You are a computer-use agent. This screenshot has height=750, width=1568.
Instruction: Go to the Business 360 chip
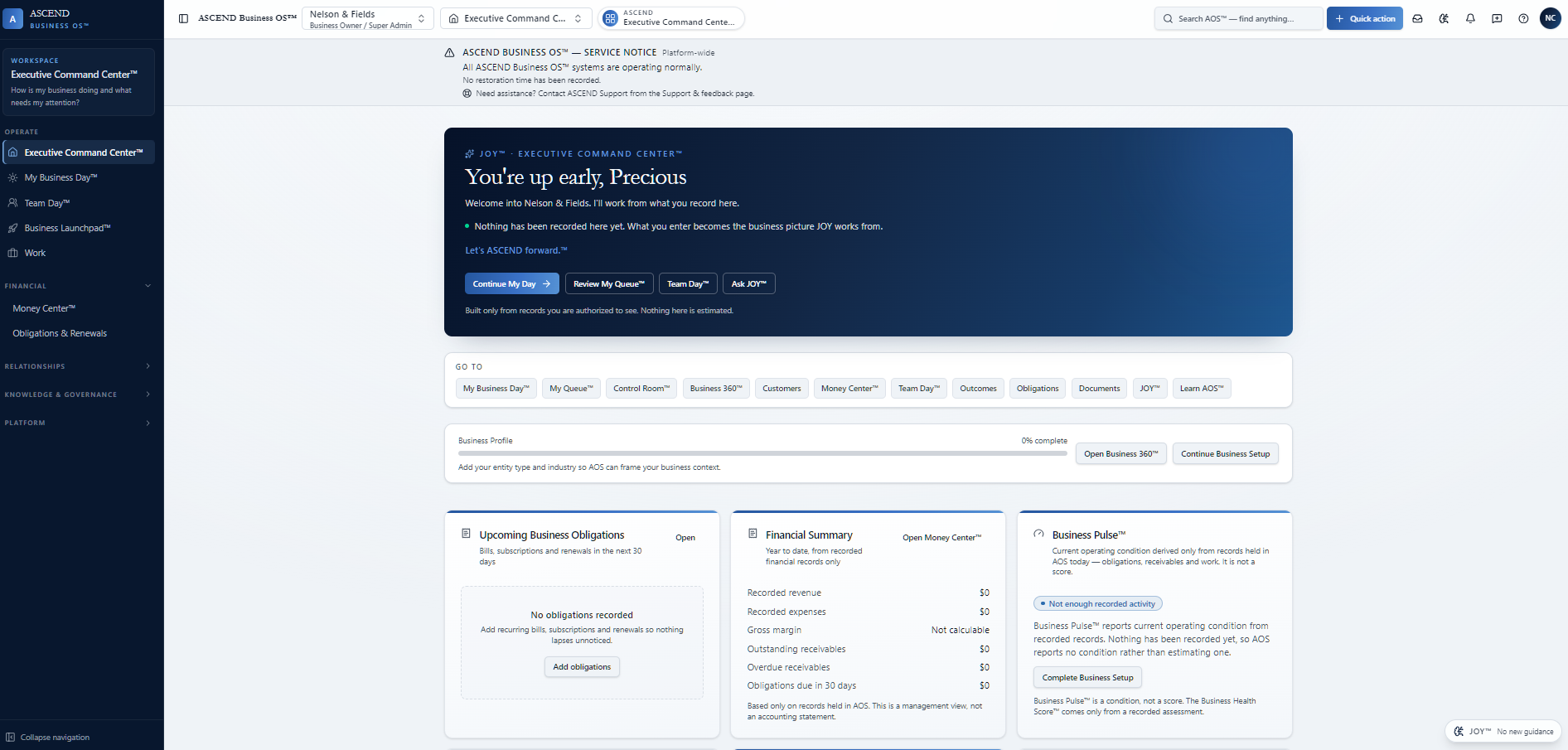pos(716,389)
